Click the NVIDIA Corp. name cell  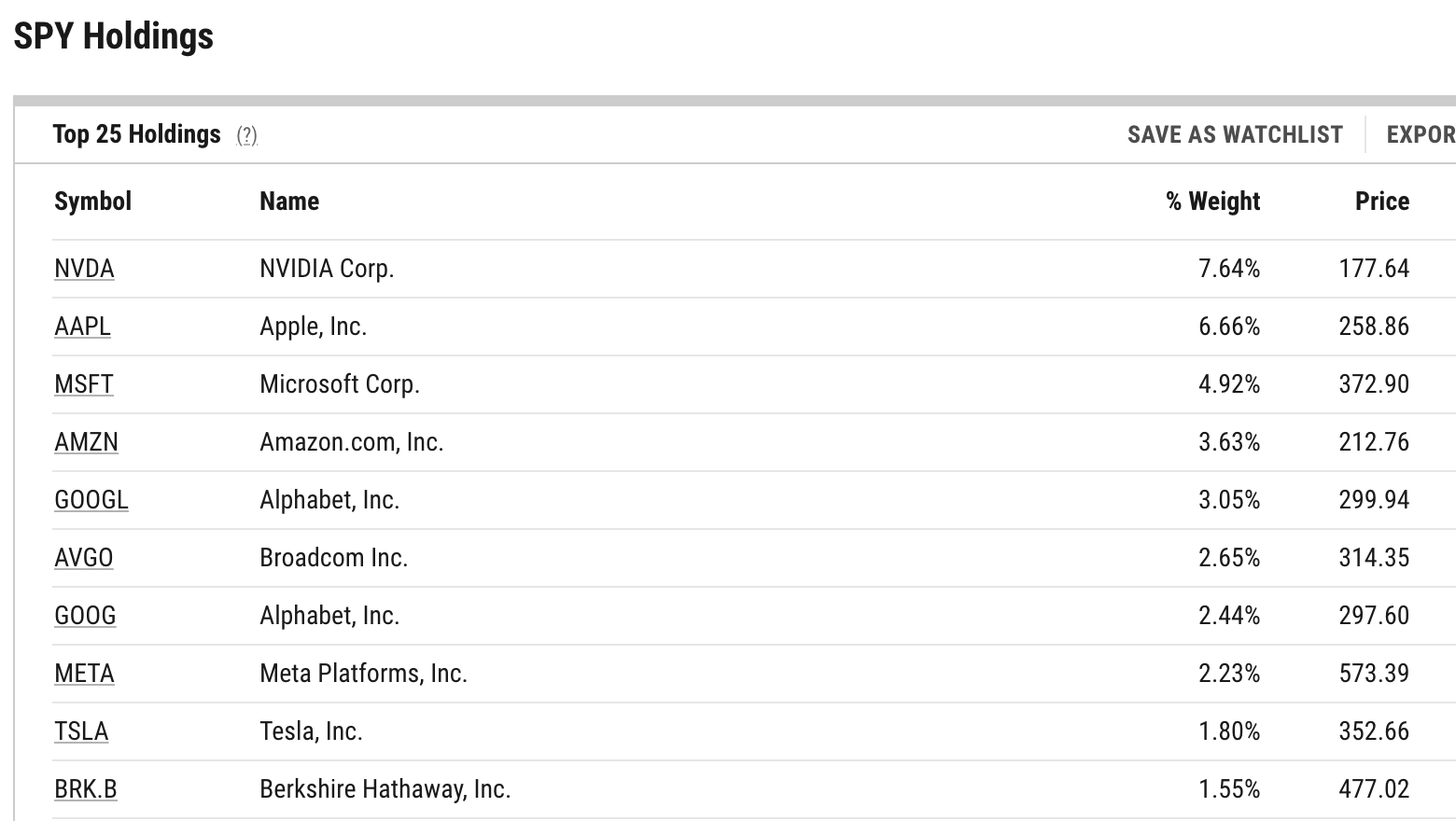[327, 269]
